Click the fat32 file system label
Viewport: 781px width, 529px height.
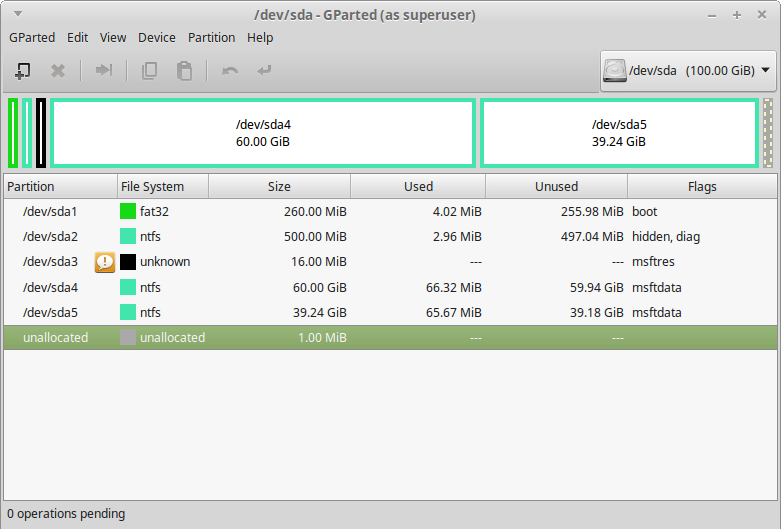coord(154,212)
